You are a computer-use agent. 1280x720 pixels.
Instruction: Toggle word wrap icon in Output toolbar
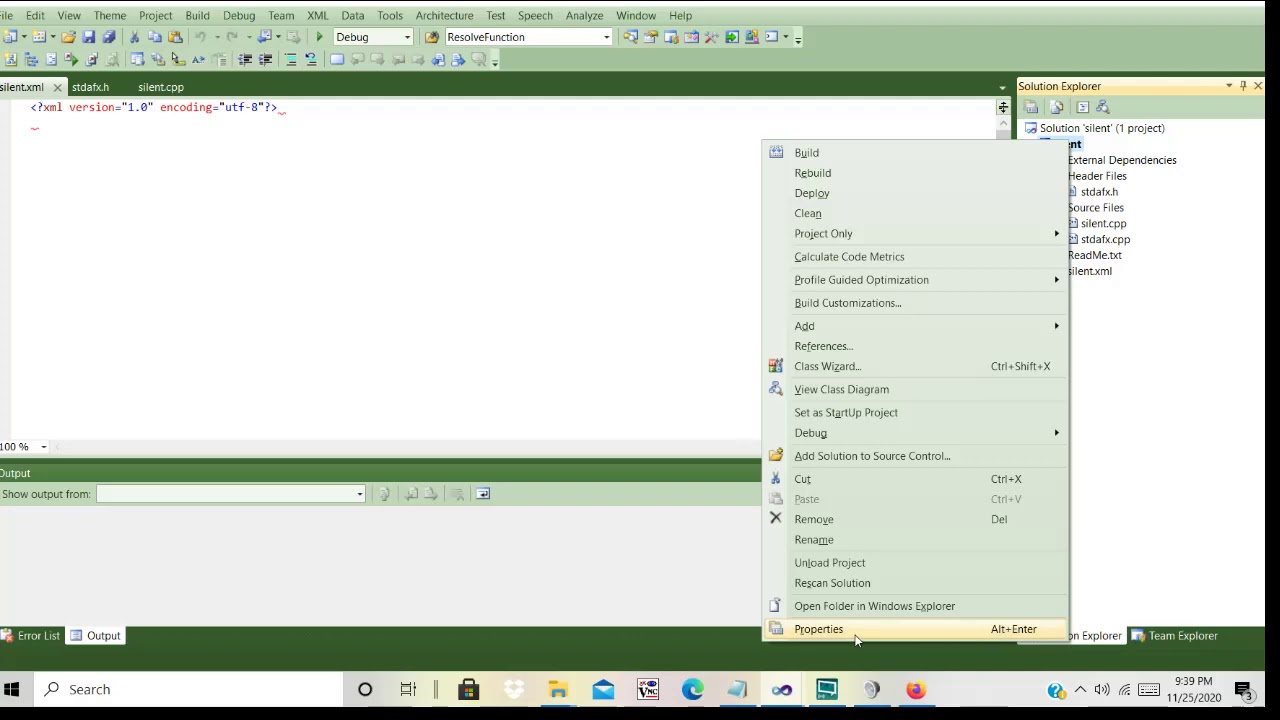coord(483,494)
